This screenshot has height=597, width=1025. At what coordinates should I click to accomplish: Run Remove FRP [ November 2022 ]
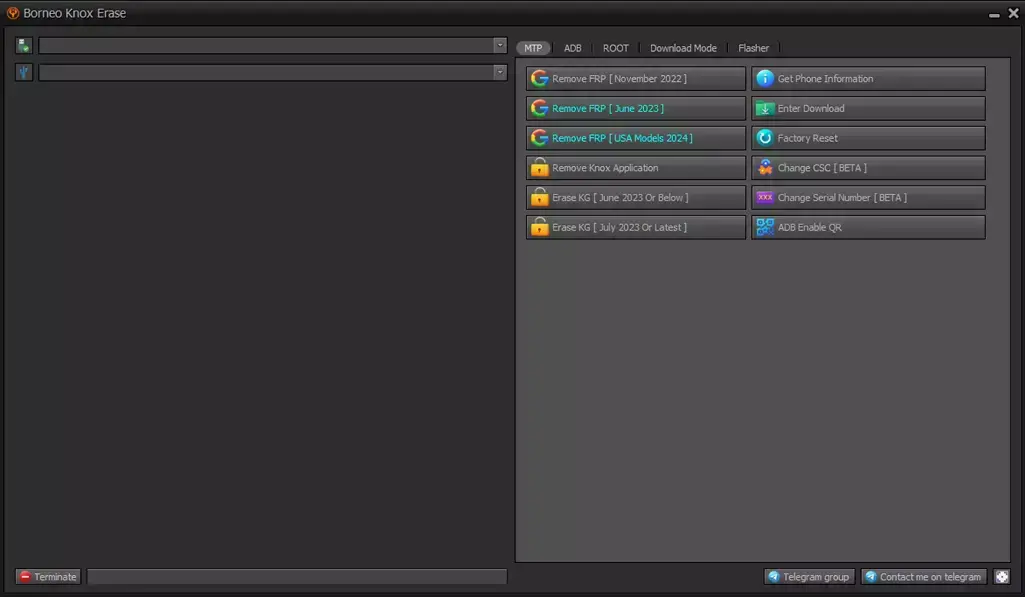point(635,78)
